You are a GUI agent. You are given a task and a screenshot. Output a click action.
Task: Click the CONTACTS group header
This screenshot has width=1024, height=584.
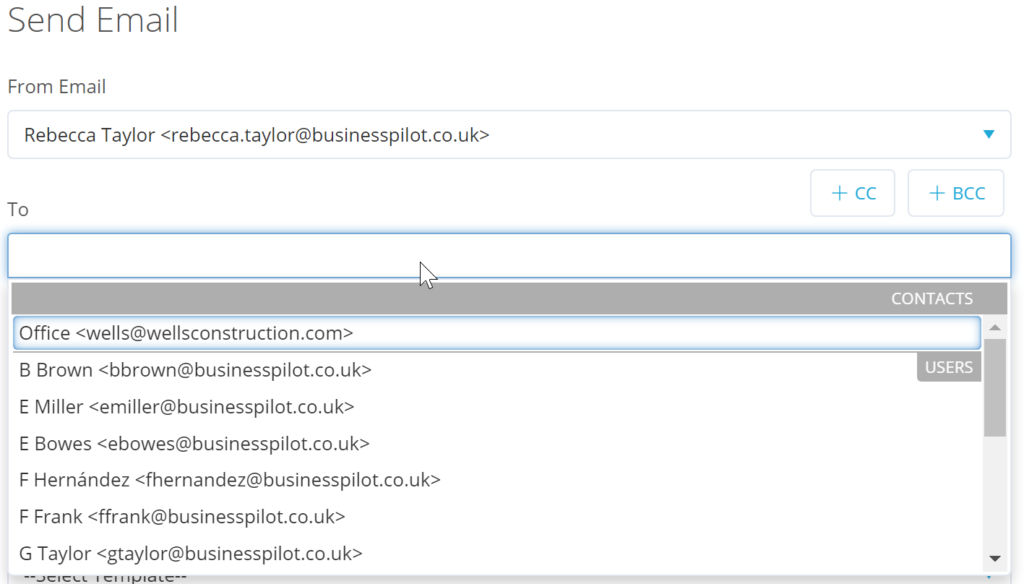tap(931, 298)
